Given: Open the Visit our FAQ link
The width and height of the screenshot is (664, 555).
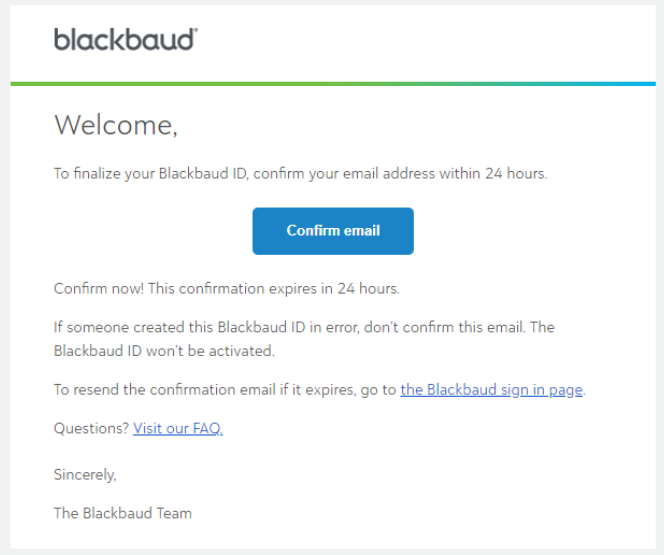Looking at the screenshot, I should coord(178,428).
